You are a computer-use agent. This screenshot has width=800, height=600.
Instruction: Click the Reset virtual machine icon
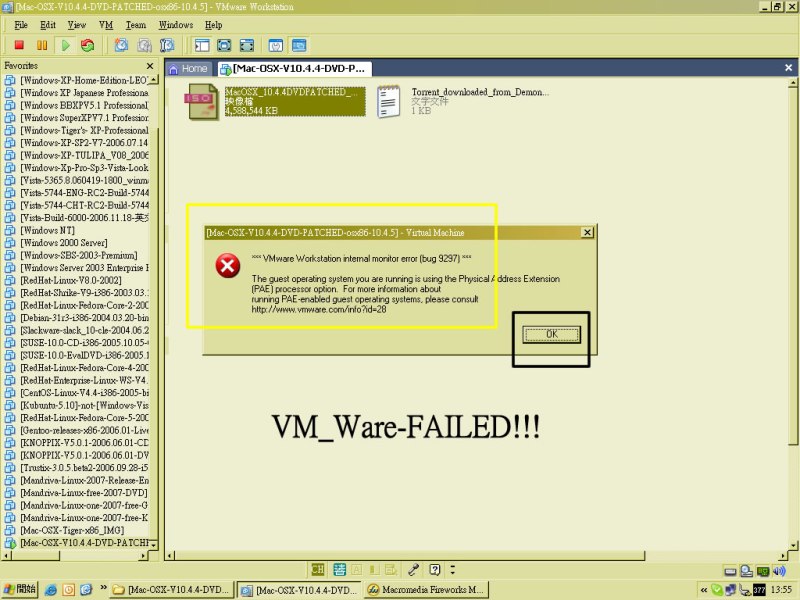coord(87,45)
